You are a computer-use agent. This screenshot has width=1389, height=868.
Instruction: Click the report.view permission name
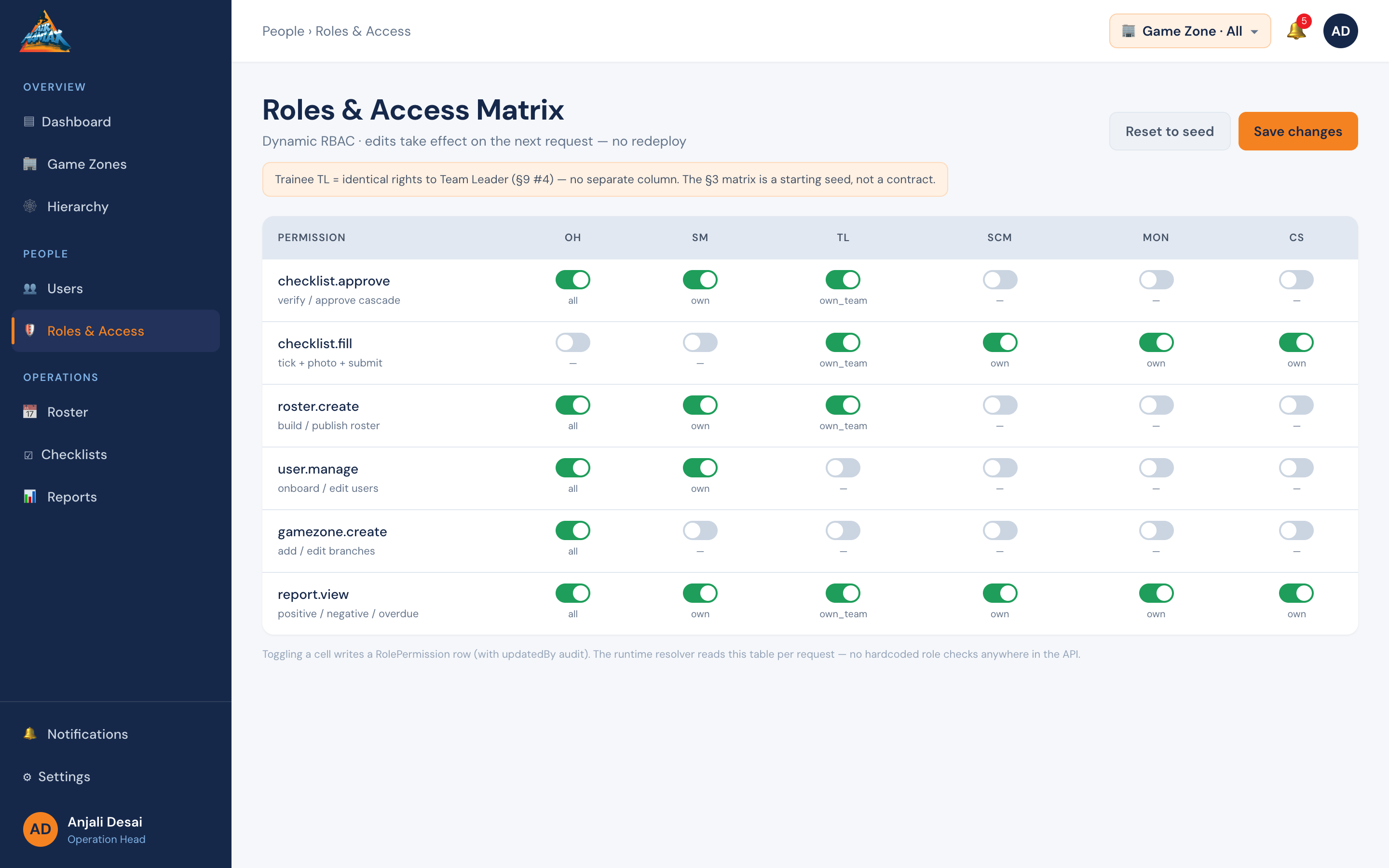pyautogui.click(x=313, y=594)
